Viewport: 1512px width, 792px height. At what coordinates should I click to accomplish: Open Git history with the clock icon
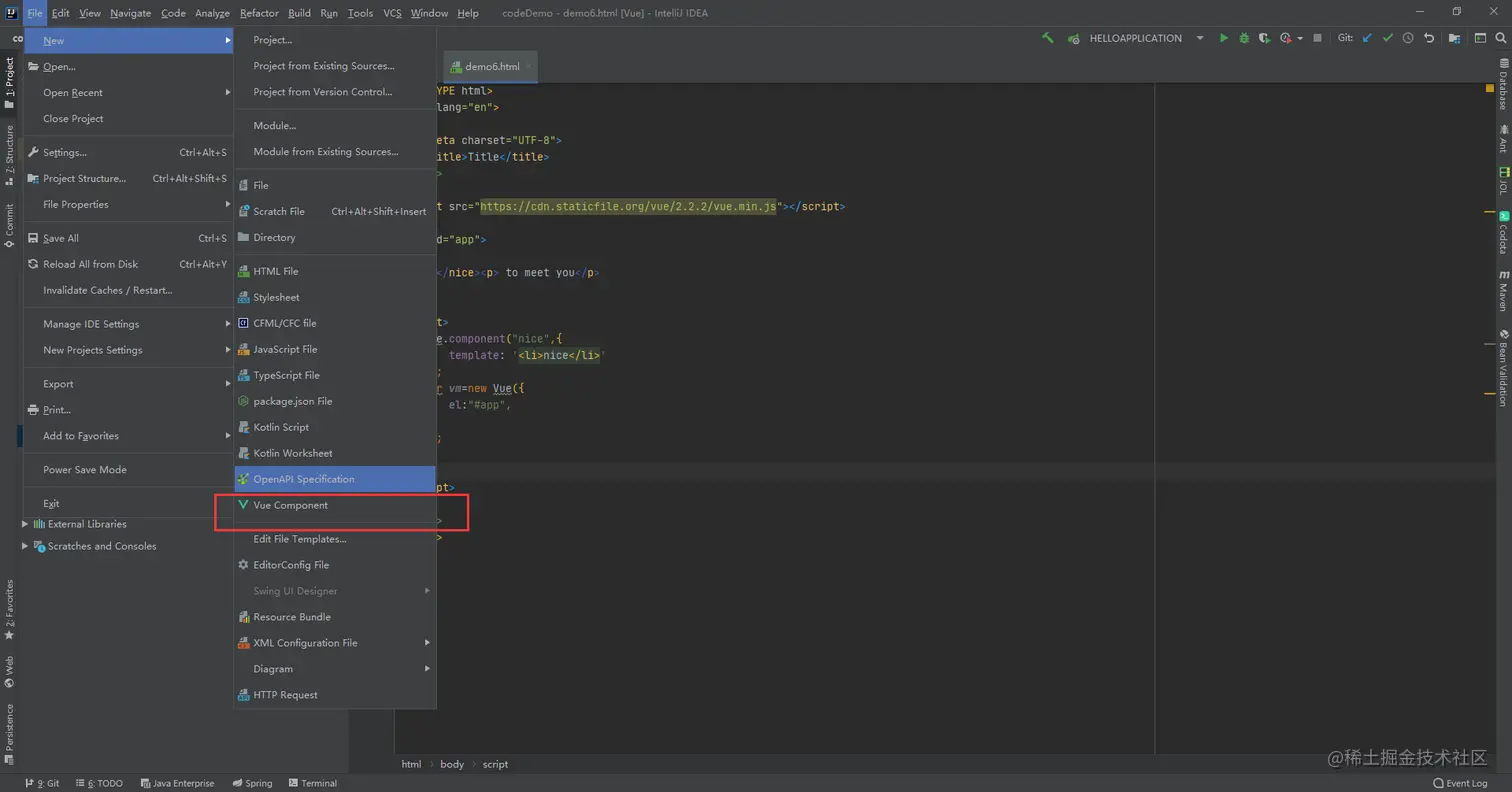pyautogui.click(x=1408, y=38)
